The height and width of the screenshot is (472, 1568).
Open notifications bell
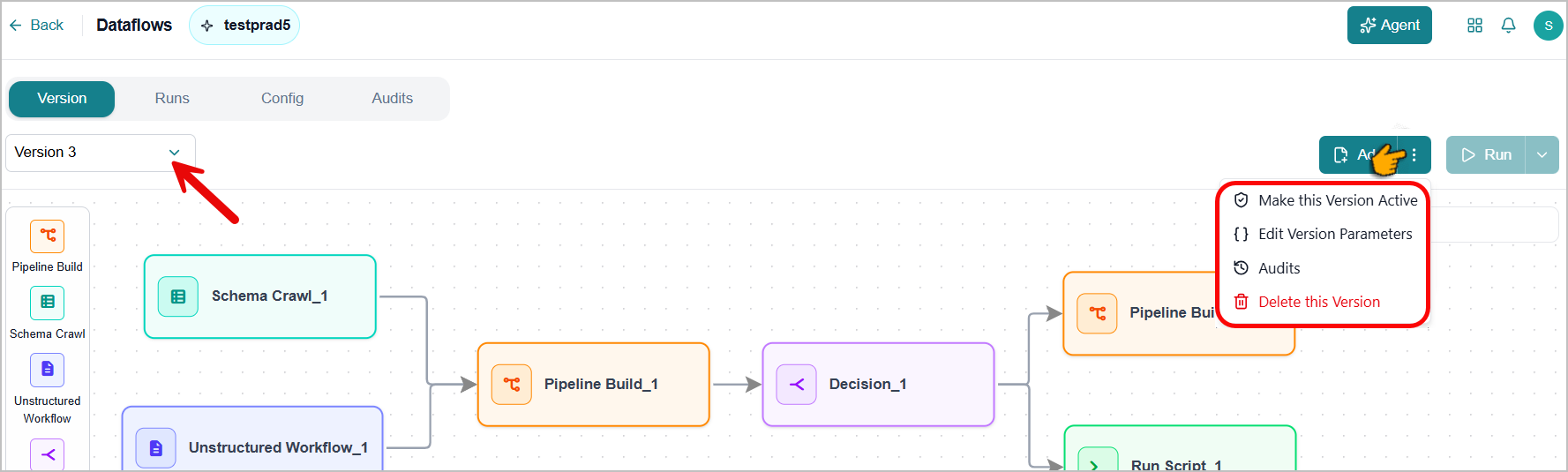tap(1508, 26)
